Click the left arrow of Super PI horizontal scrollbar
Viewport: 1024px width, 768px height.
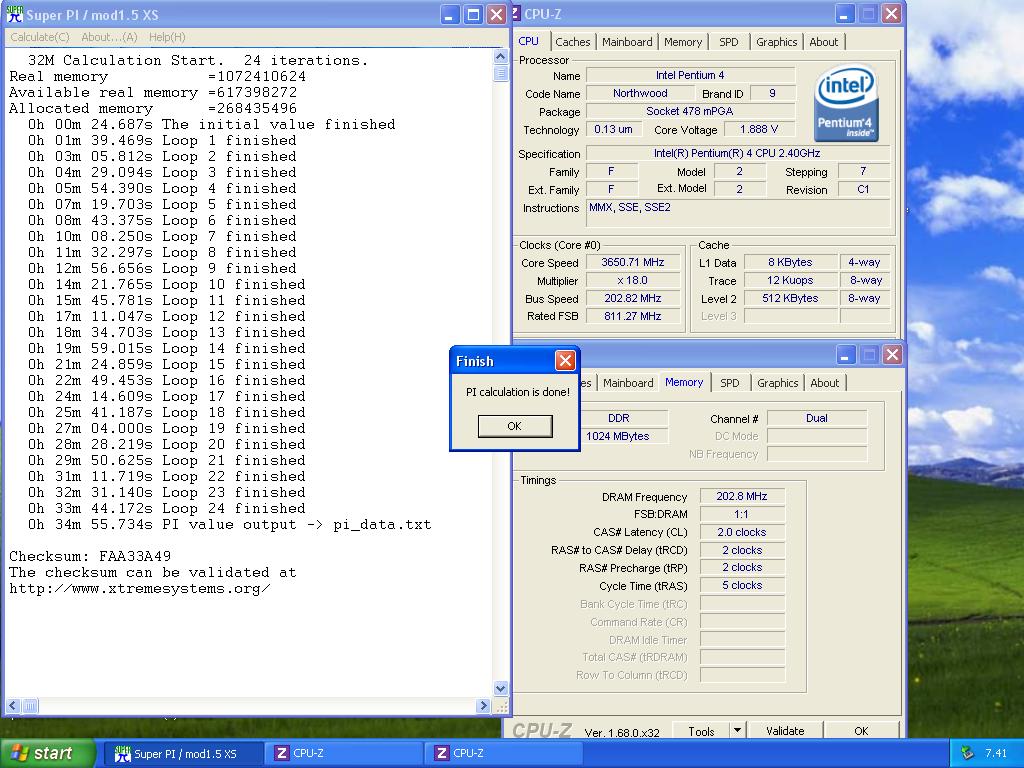coord(13,705)
